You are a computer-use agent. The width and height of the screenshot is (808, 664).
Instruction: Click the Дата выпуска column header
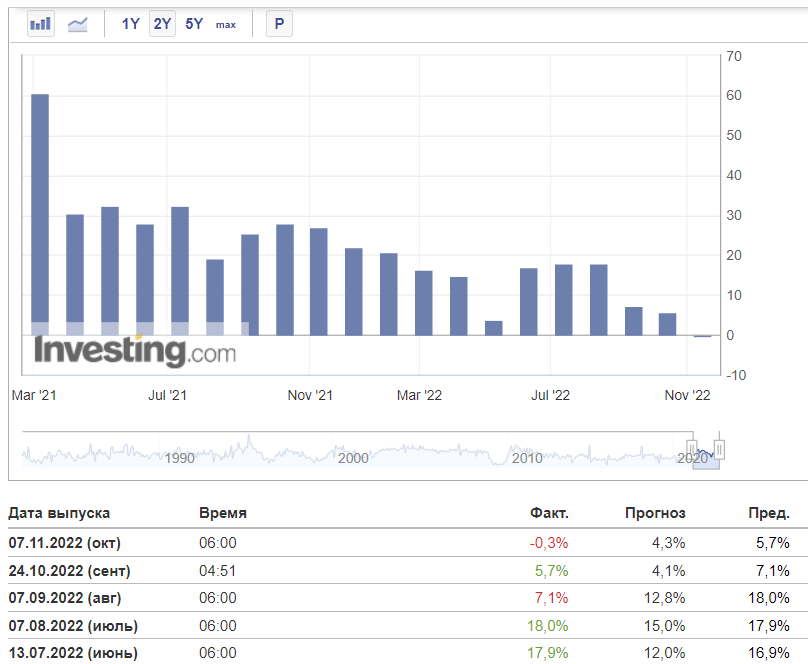click(60, 513)
